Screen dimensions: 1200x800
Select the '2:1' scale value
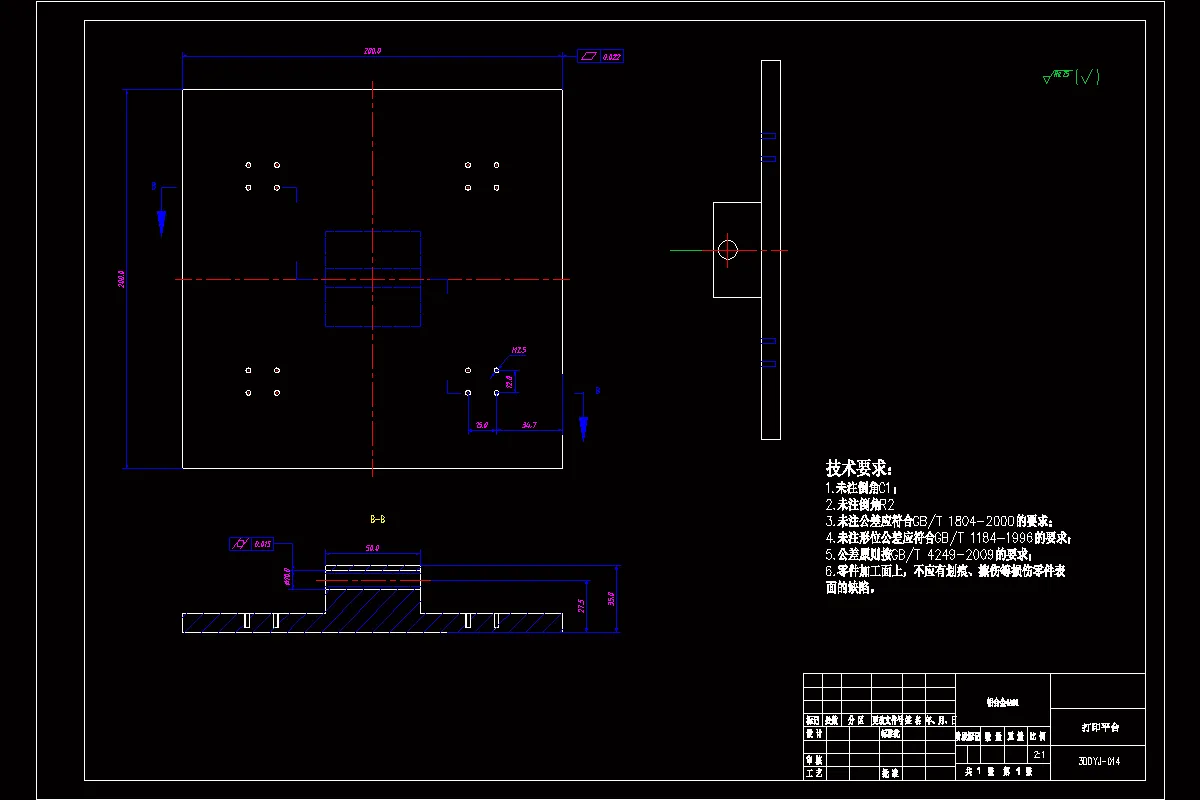click(x=1039, y=755)
